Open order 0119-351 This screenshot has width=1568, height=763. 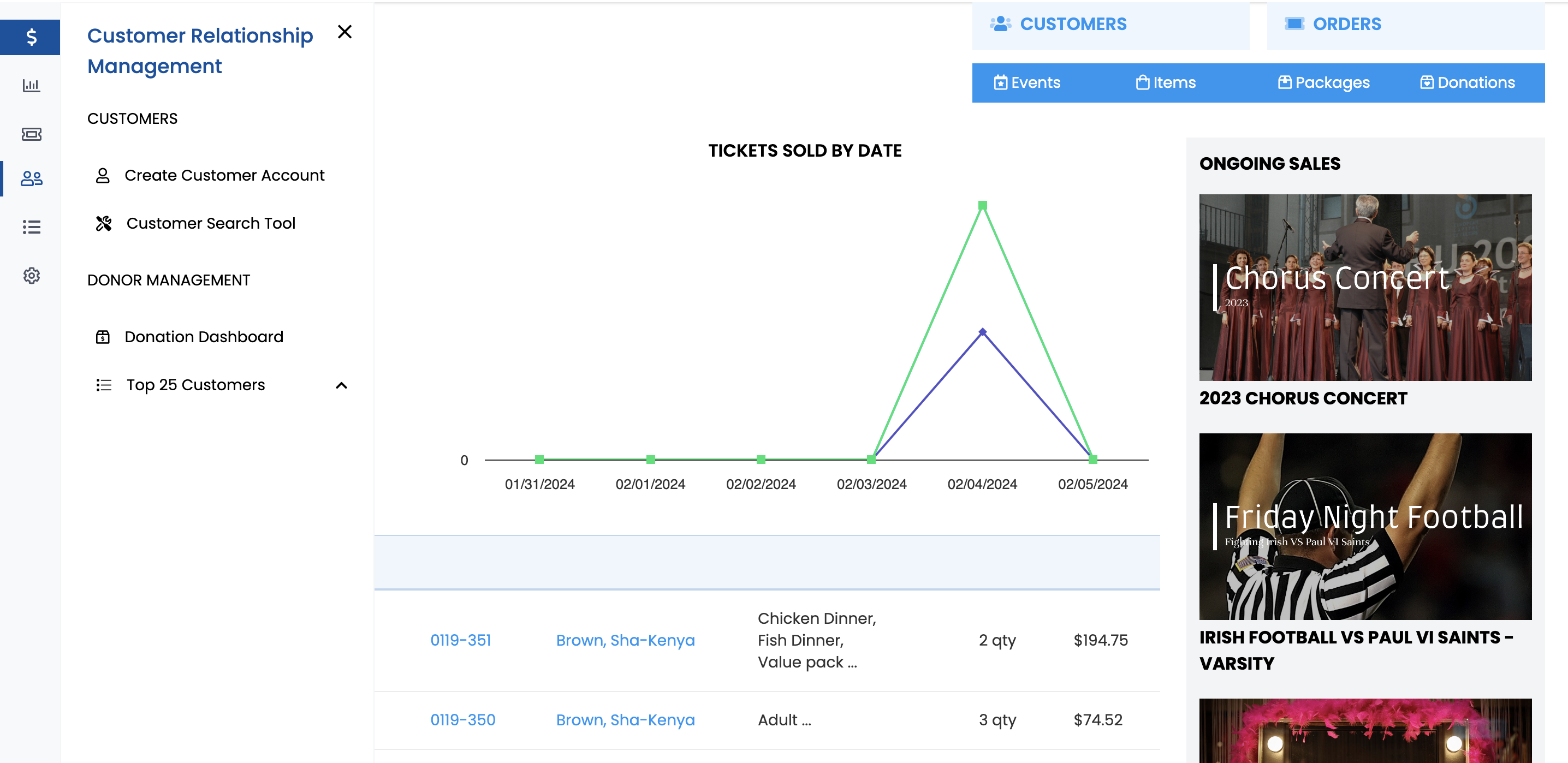[x=461, y=640]
